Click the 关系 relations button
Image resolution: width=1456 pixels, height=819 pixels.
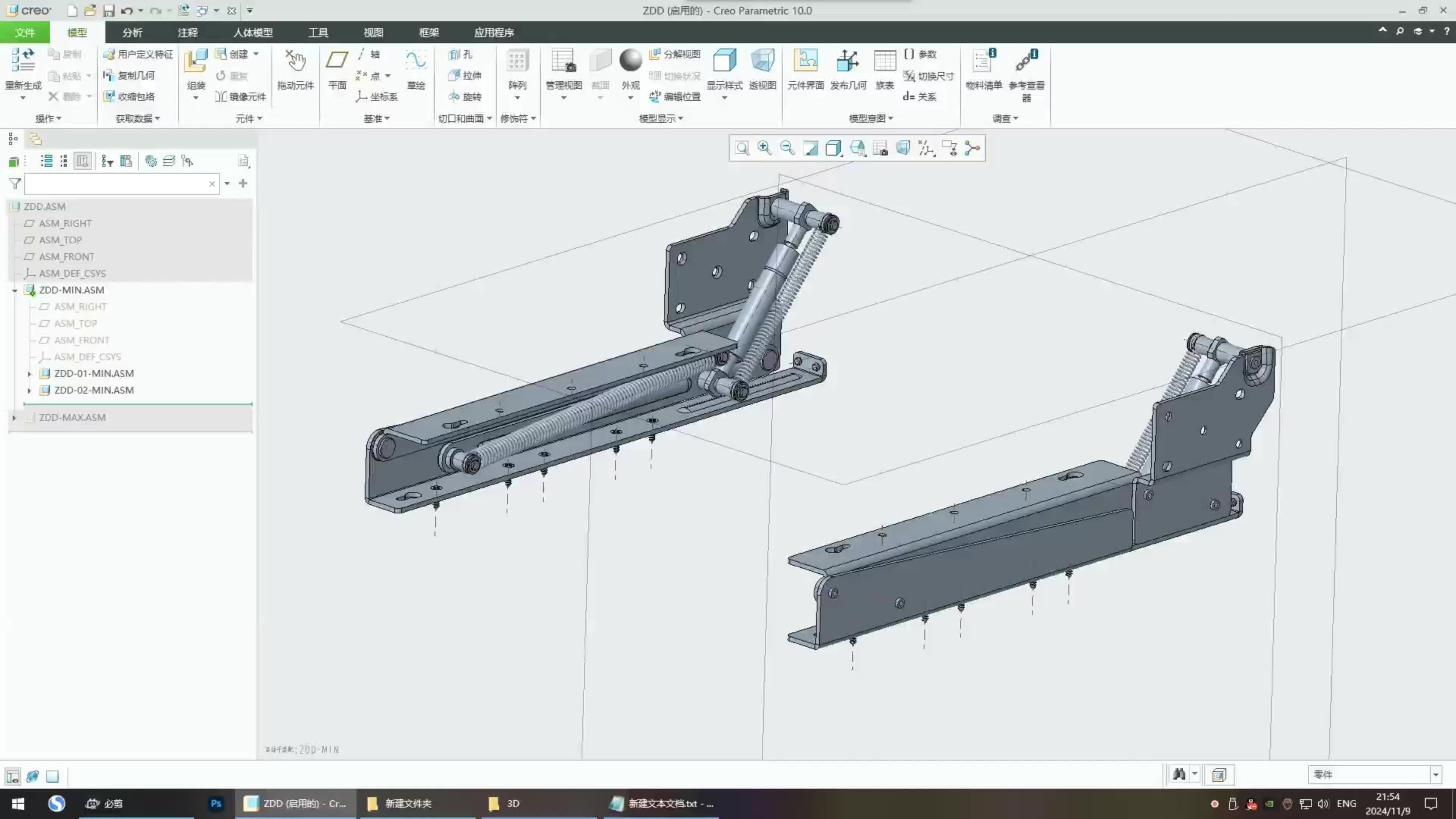click(919, 97)
